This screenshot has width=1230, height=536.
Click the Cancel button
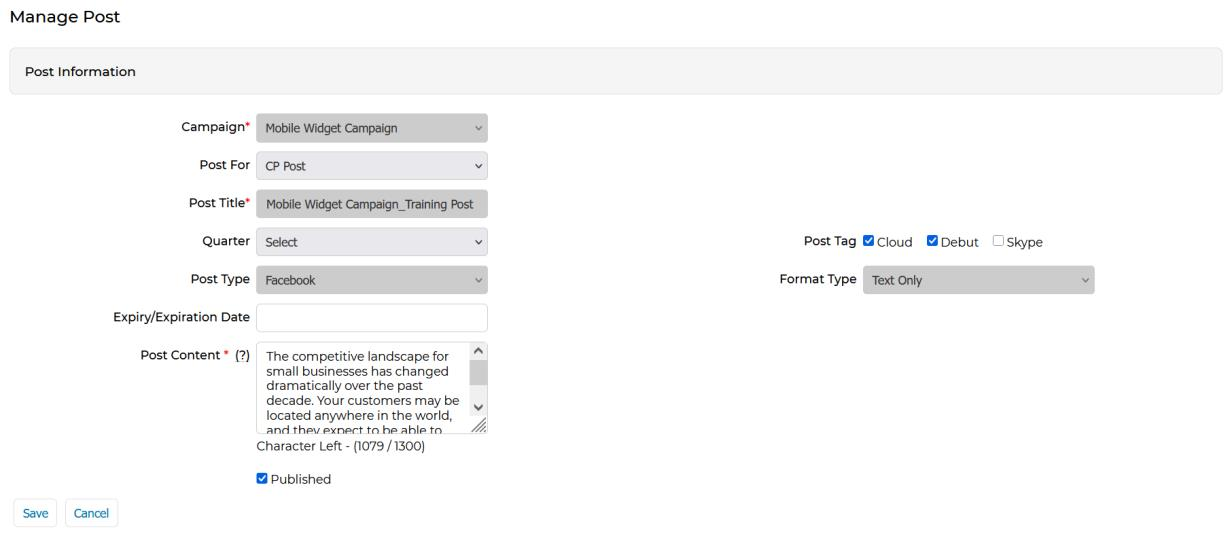coord(91,513)
